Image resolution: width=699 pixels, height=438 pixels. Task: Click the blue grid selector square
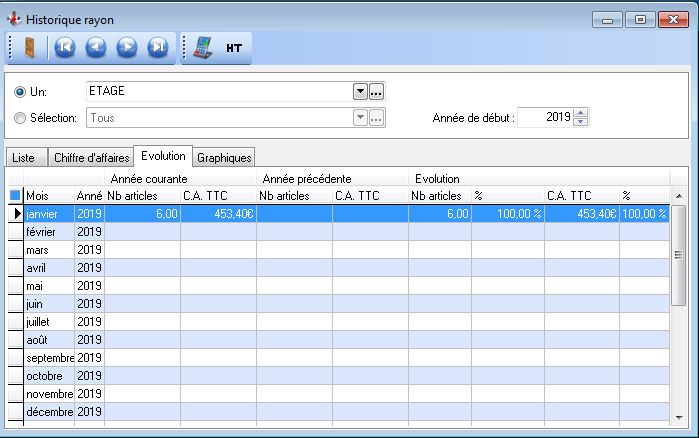pyautogui.click(x=14, y=196)
